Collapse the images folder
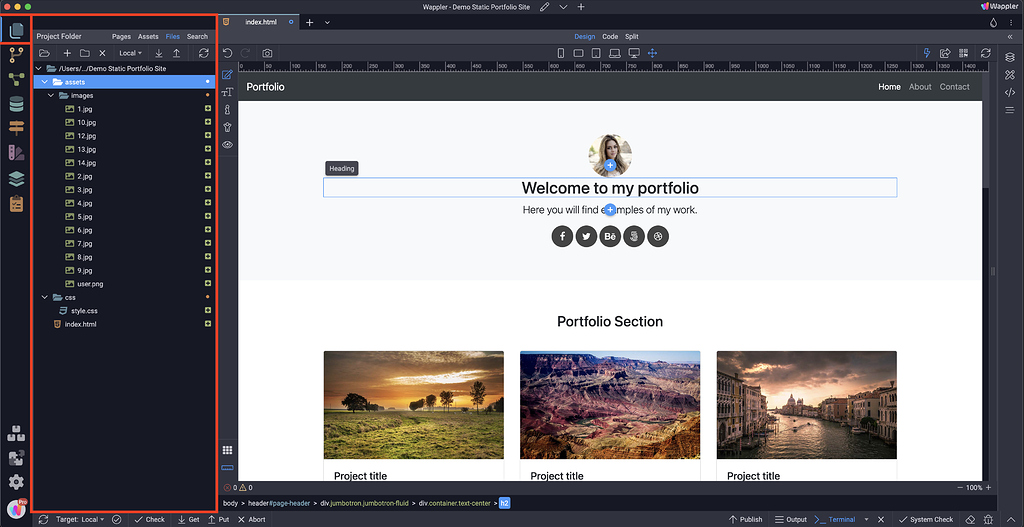1024x527 pixels. pos(51,96)
